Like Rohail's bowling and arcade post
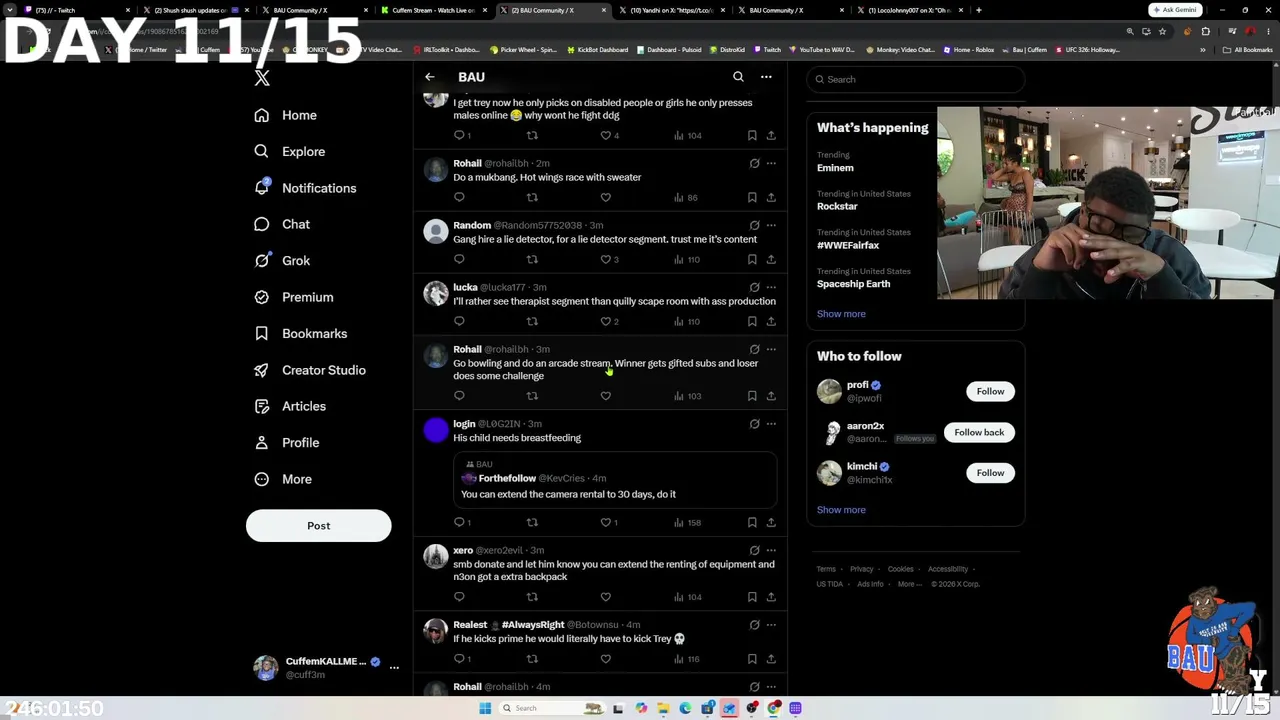This screenshot has height=720, width=1280. pyautogui.click(x=605, y=396)
